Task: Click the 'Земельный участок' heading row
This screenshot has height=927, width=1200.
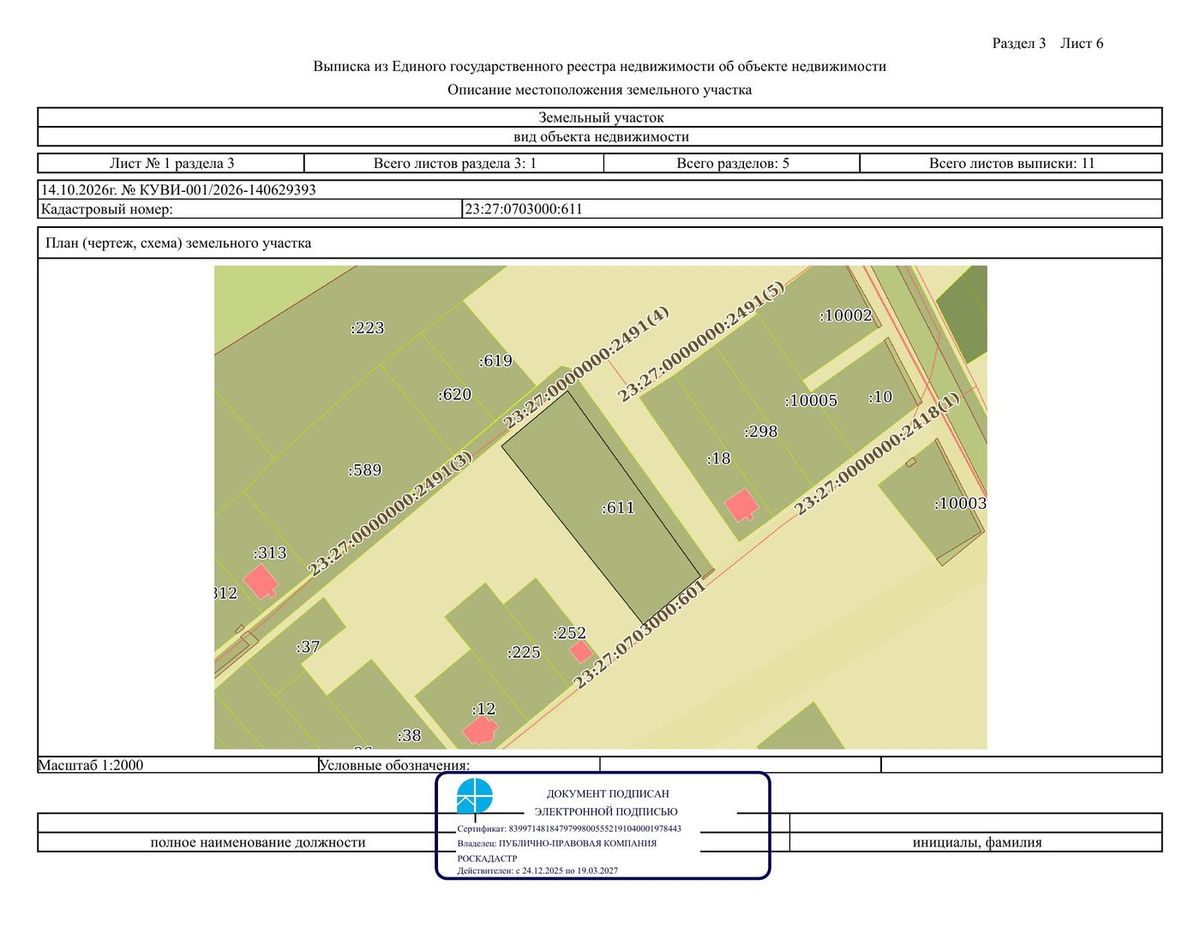Action: (600, 118)
